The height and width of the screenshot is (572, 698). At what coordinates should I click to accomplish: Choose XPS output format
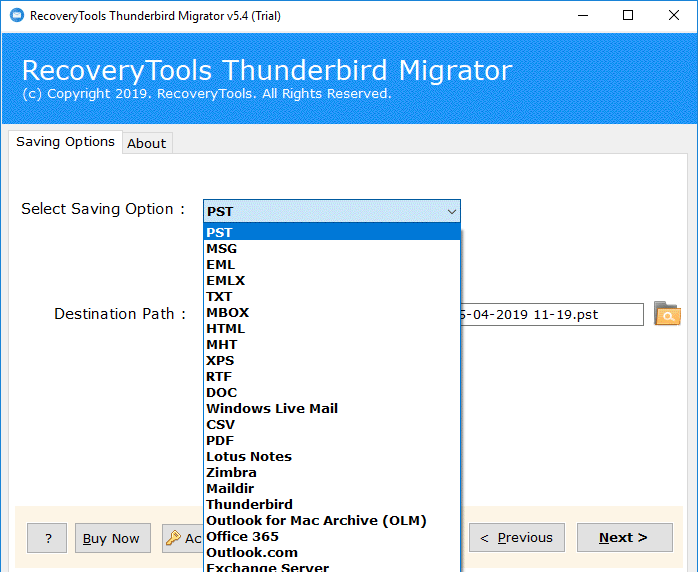332,361
